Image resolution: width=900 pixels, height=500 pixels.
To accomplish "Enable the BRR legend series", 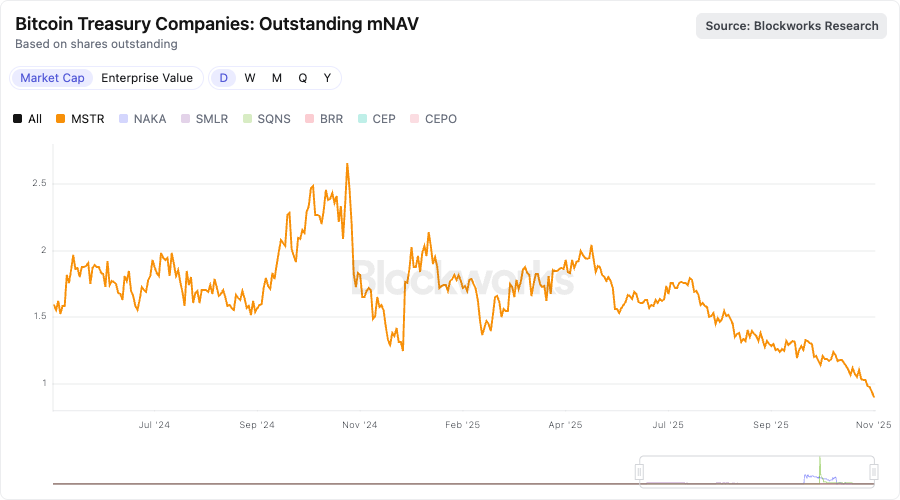I will pyautogui.click(x=324, y=119).
